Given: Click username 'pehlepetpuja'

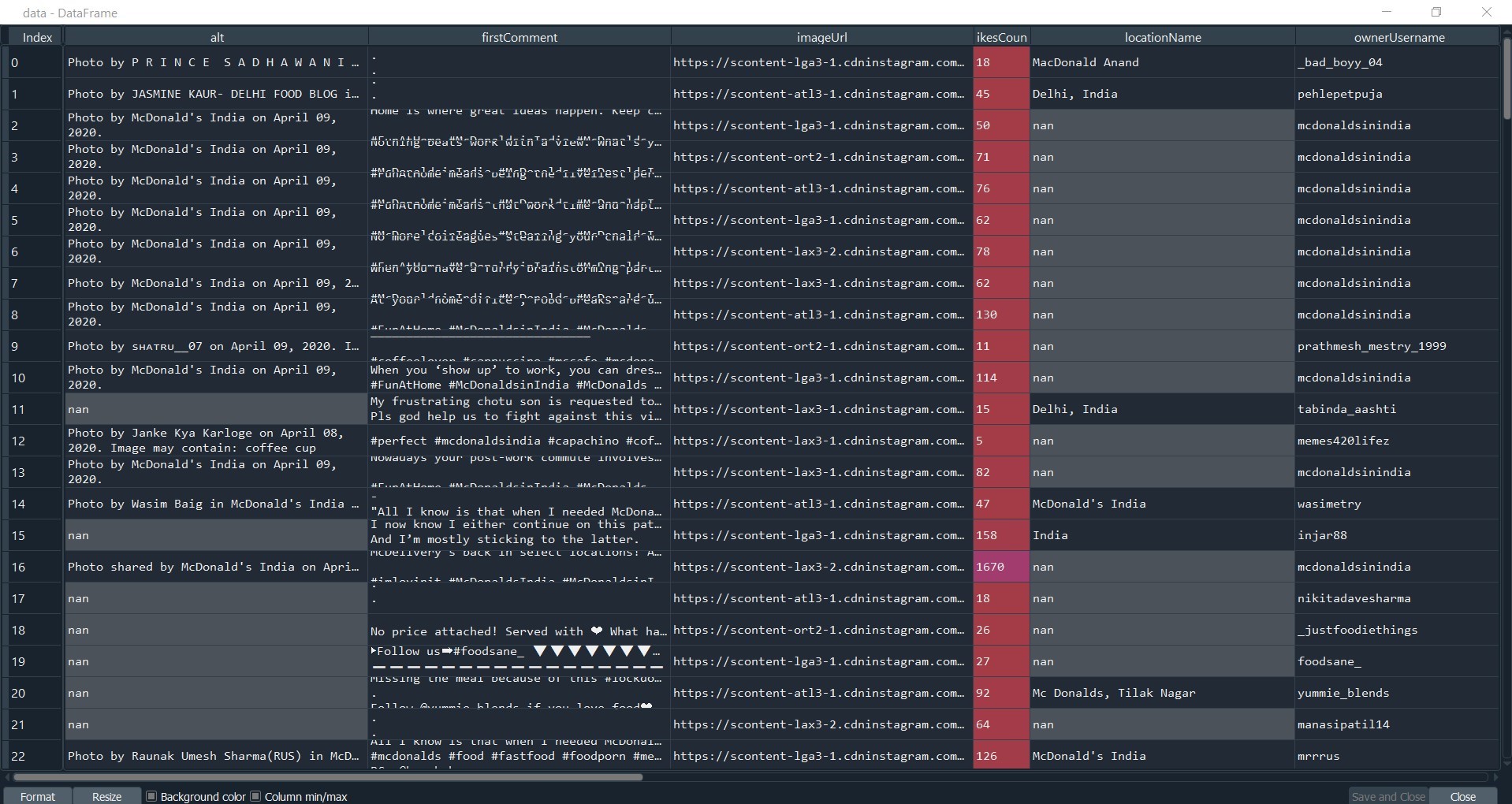Looking at the screenshot, I should (x=1397, y=94).
